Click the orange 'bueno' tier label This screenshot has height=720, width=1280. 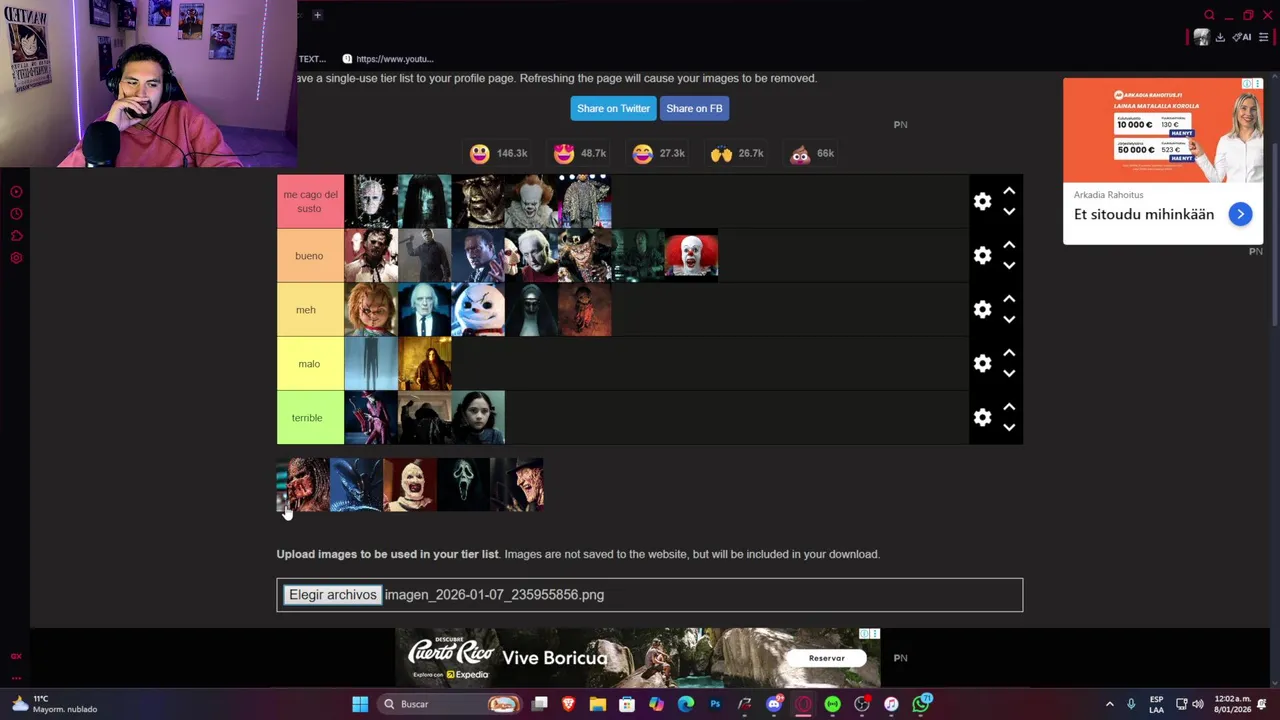point(310,256)
